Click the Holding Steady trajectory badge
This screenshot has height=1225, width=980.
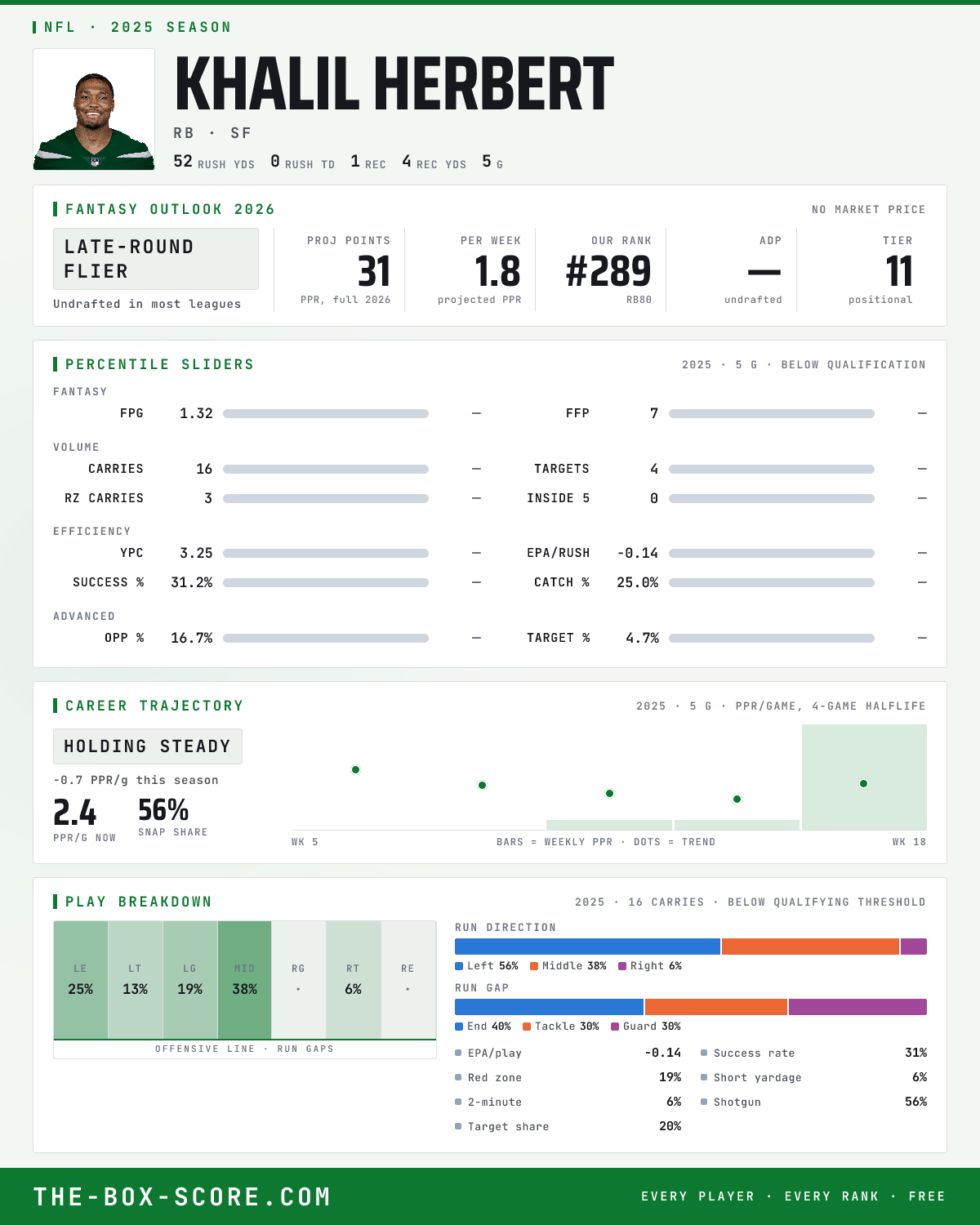pyautogui.click(x=148, y=746)
